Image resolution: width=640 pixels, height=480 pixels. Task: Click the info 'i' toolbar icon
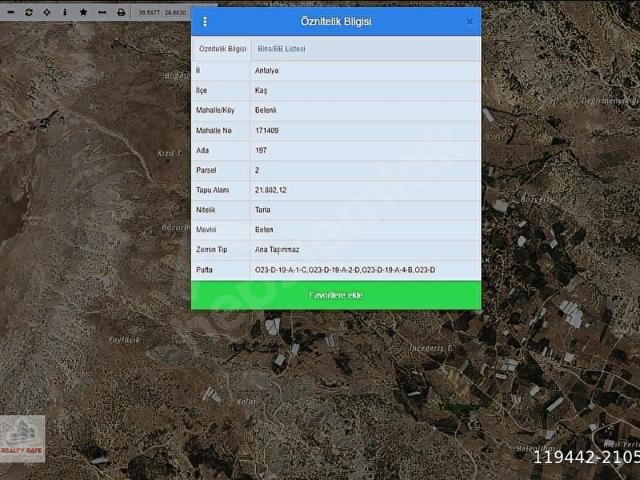[65, 12]
